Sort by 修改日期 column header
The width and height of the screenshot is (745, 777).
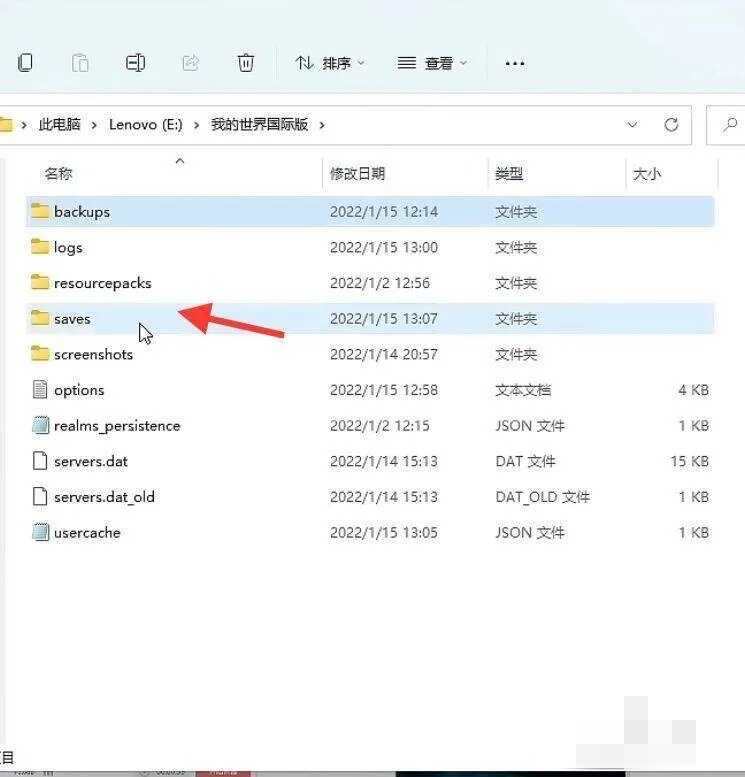(x=357, y=174)
